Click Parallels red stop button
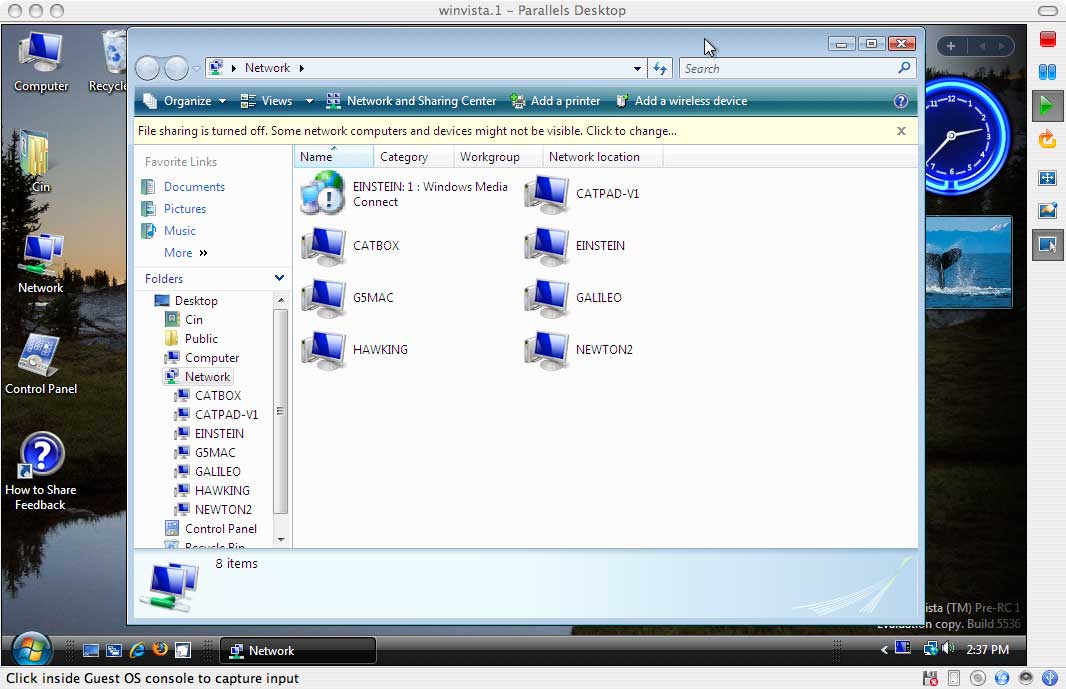 [1048, 39]
